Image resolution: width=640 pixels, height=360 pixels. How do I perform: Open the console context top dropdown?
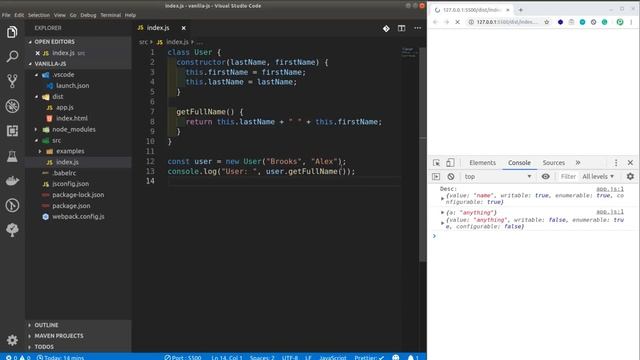498,177
